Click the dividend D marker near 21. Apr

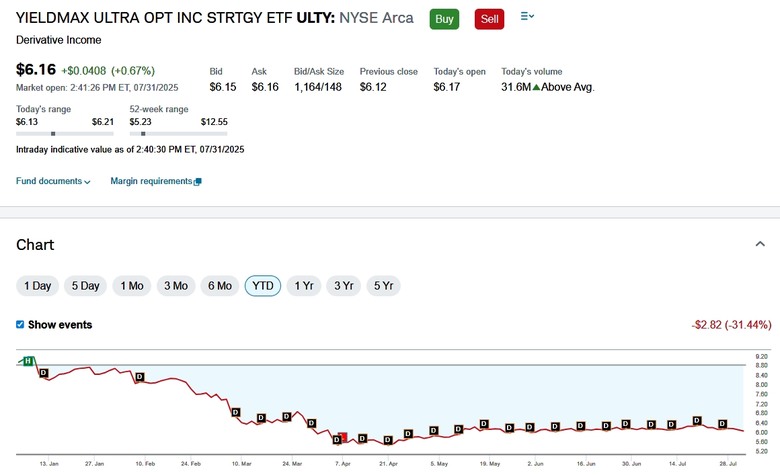[x=388, y=440]
